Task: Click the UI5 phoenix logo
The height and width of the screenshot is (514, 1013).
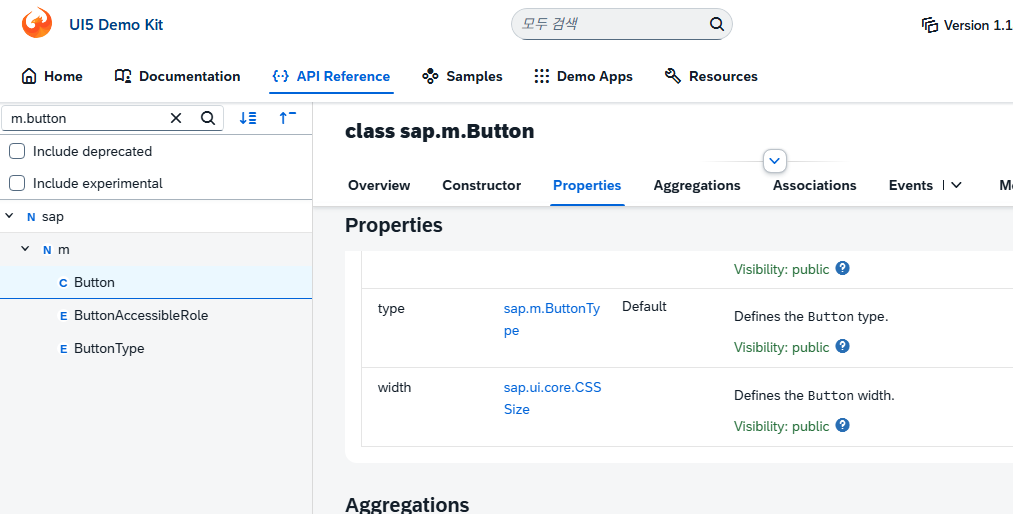Action: tap(37, 23)
